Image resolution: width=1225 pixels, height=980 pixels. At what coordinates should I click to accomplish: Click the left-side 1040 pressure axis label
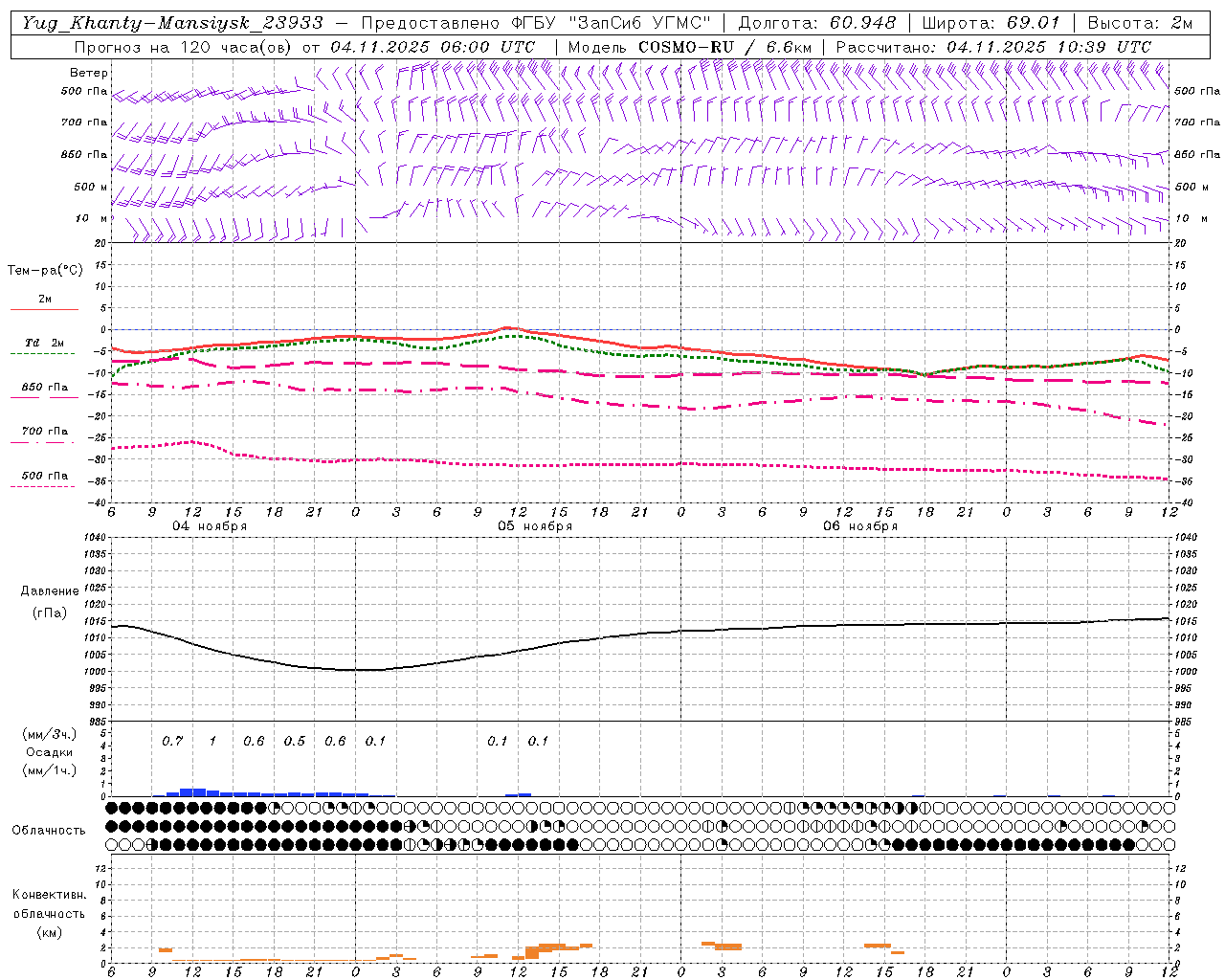pyautogui.click(x=95, y=538)
